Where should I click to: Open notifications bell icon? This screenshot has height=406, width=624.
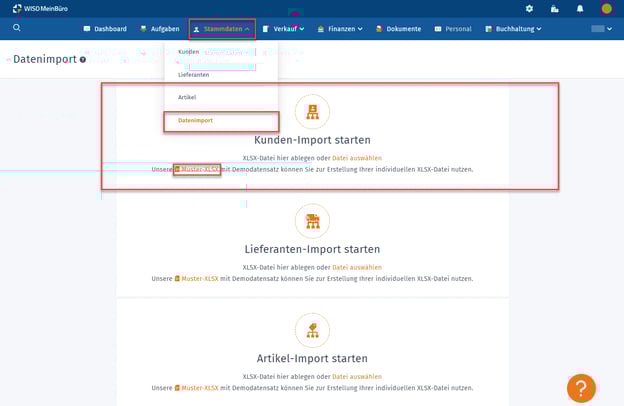pos(580,8)
